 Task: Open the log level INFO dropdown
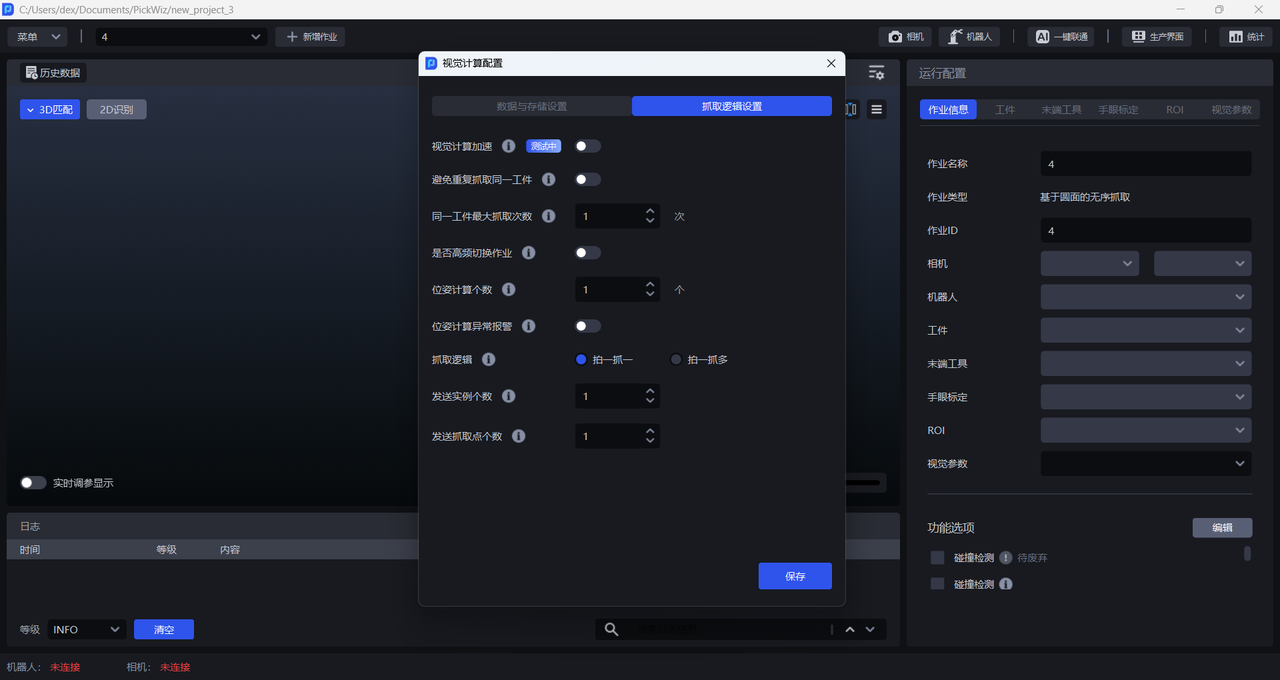click(x=86, y=629)
